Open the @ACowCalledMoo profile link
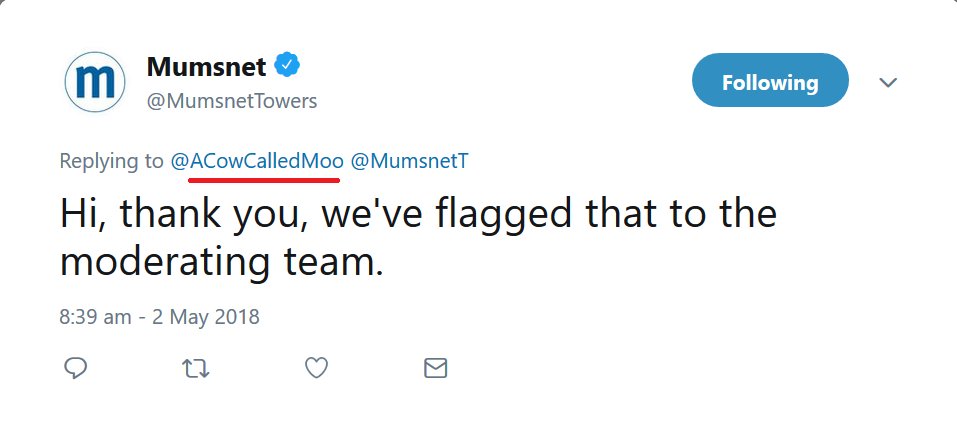This screenshot has width=957, height=425. point(257,161)
